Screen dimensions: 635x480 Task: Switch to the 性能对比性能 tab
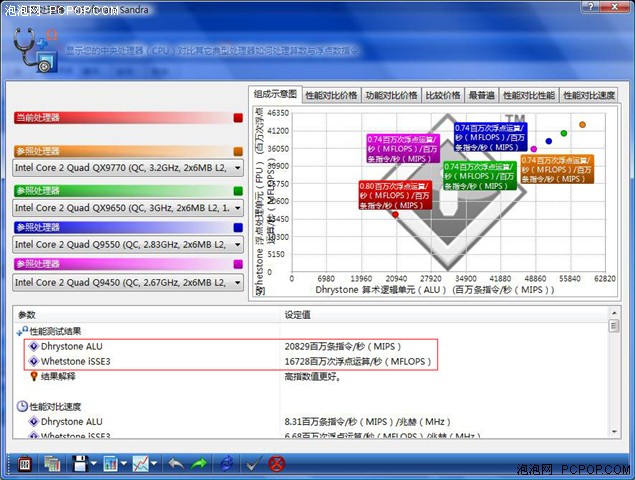[x=529, y=95]
